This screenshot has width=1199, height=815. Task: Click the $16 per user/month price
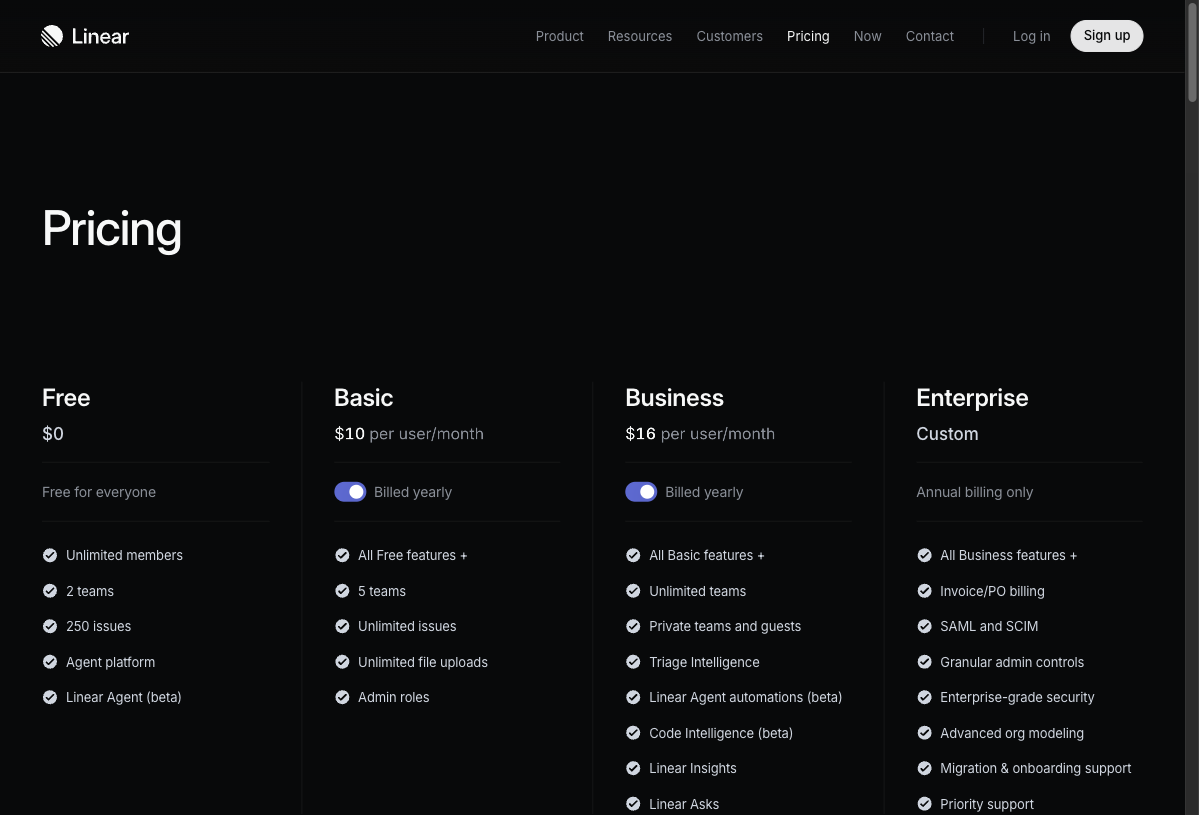pyautogui.click(x=700, y=433)
